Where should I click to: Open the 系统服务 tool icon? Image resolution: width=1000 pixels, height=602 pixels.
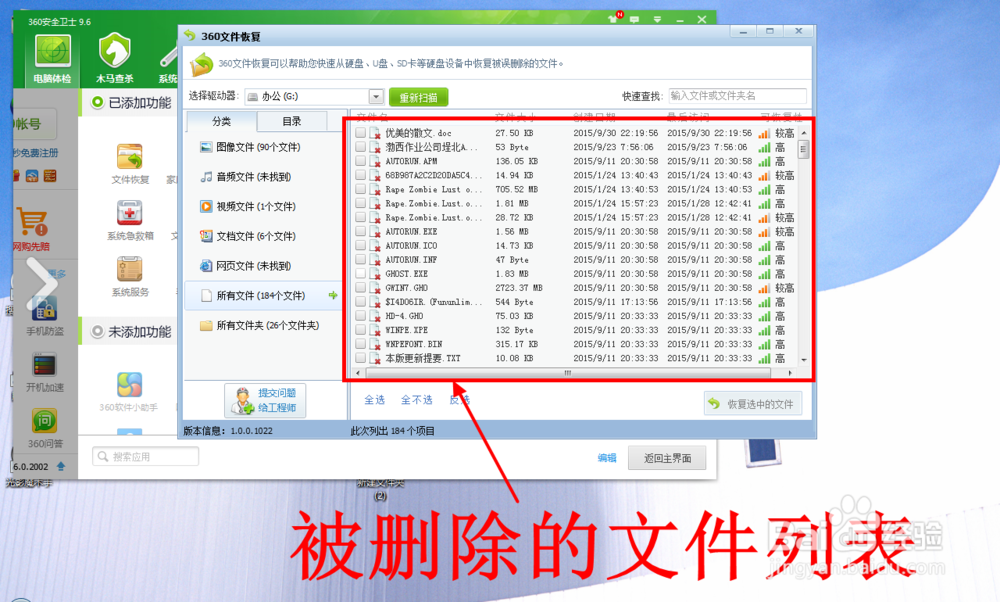tap(130, 276)
